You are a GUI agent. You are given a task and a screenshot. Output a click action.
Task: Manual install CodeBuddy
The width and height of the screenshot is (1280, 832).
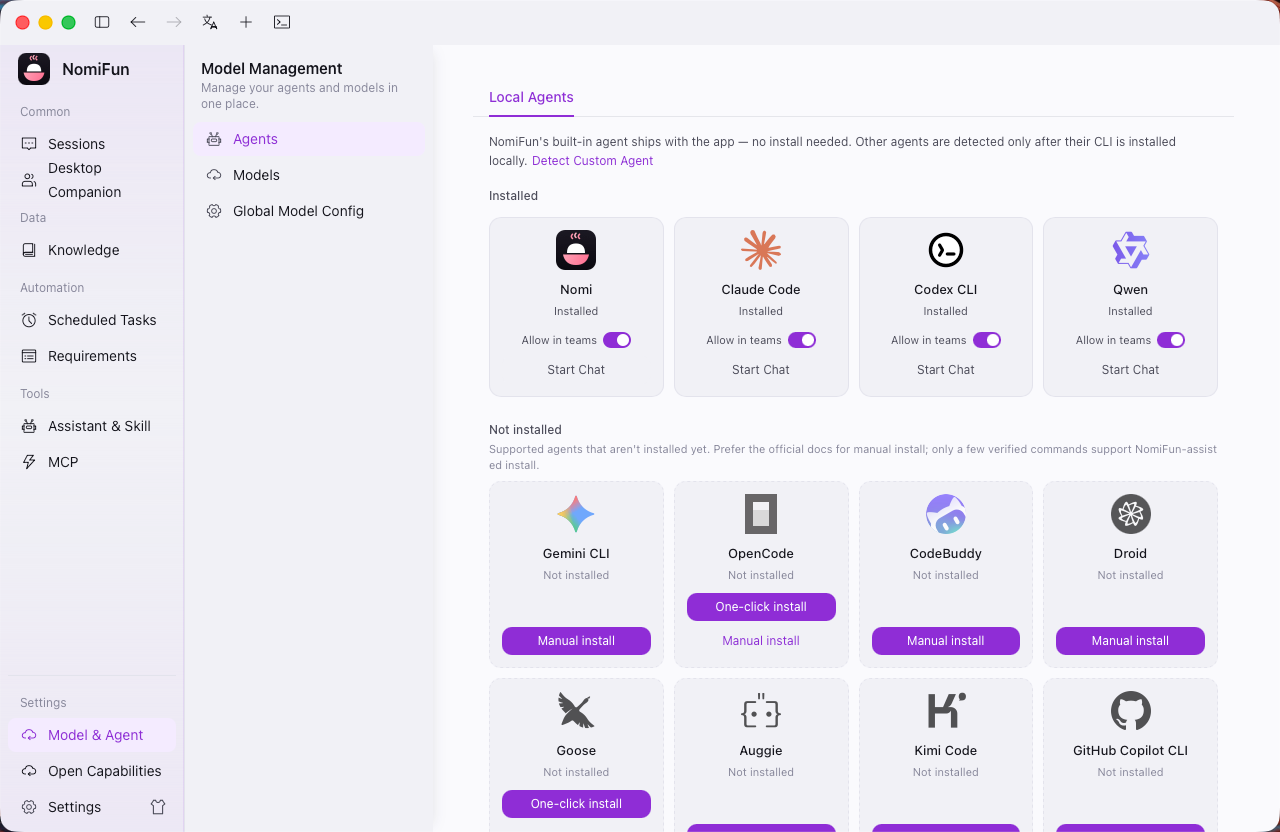click(x=946, y=641)
